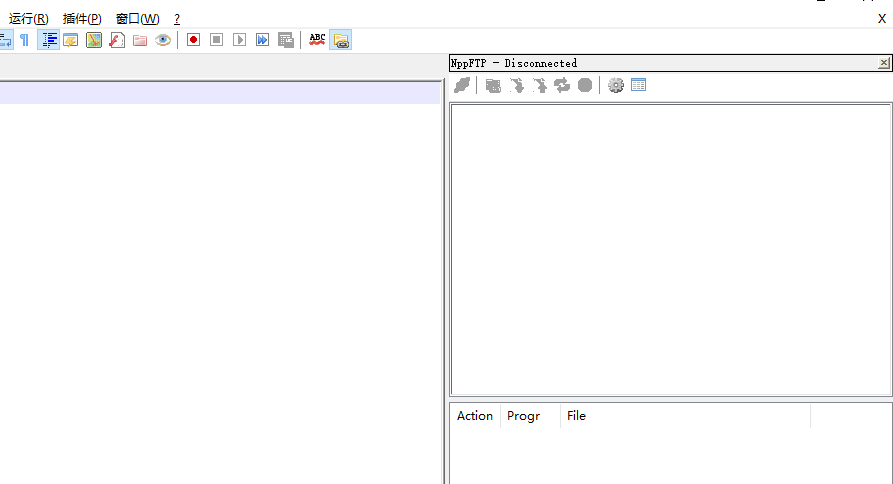
Task: Close the NppFTP panel
Action: pos(883,63)
